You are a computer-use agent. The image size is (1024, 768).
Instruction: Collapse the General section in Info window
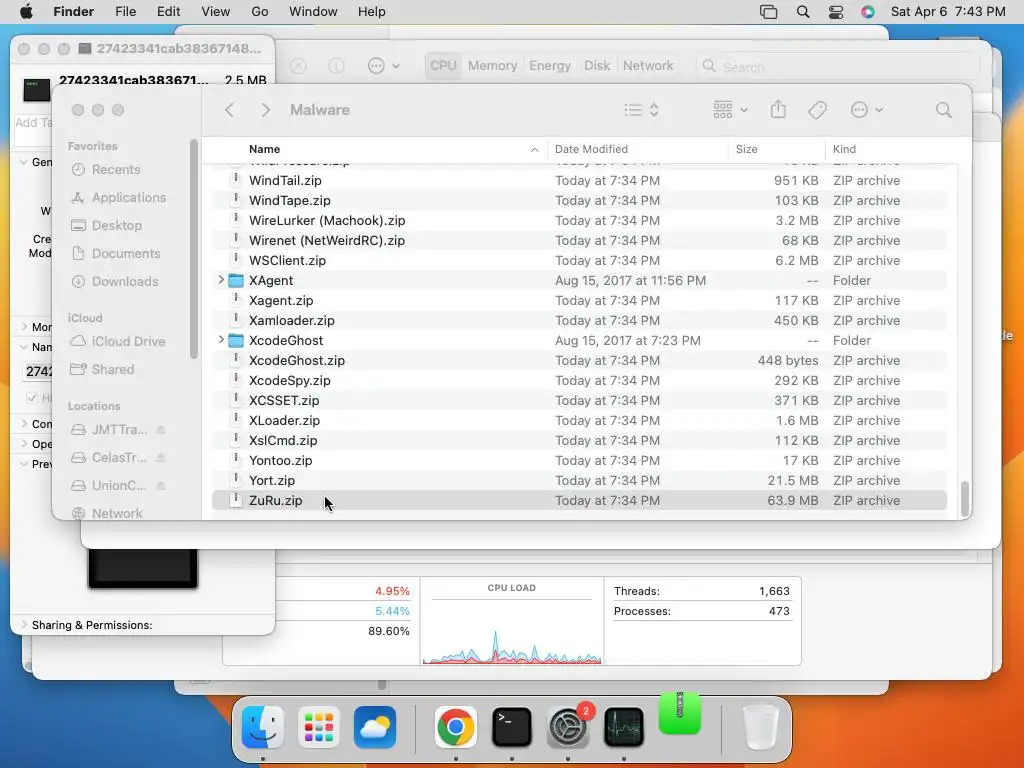pyautogui.click(x=24, y=162)
